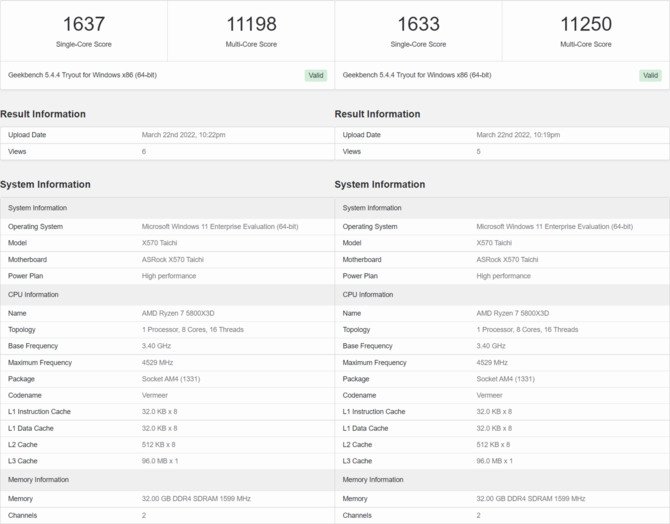Click ASRock X570 Taichi motherboard value in the 1633 result
670x524 pixels.
(x=507, y=259)
